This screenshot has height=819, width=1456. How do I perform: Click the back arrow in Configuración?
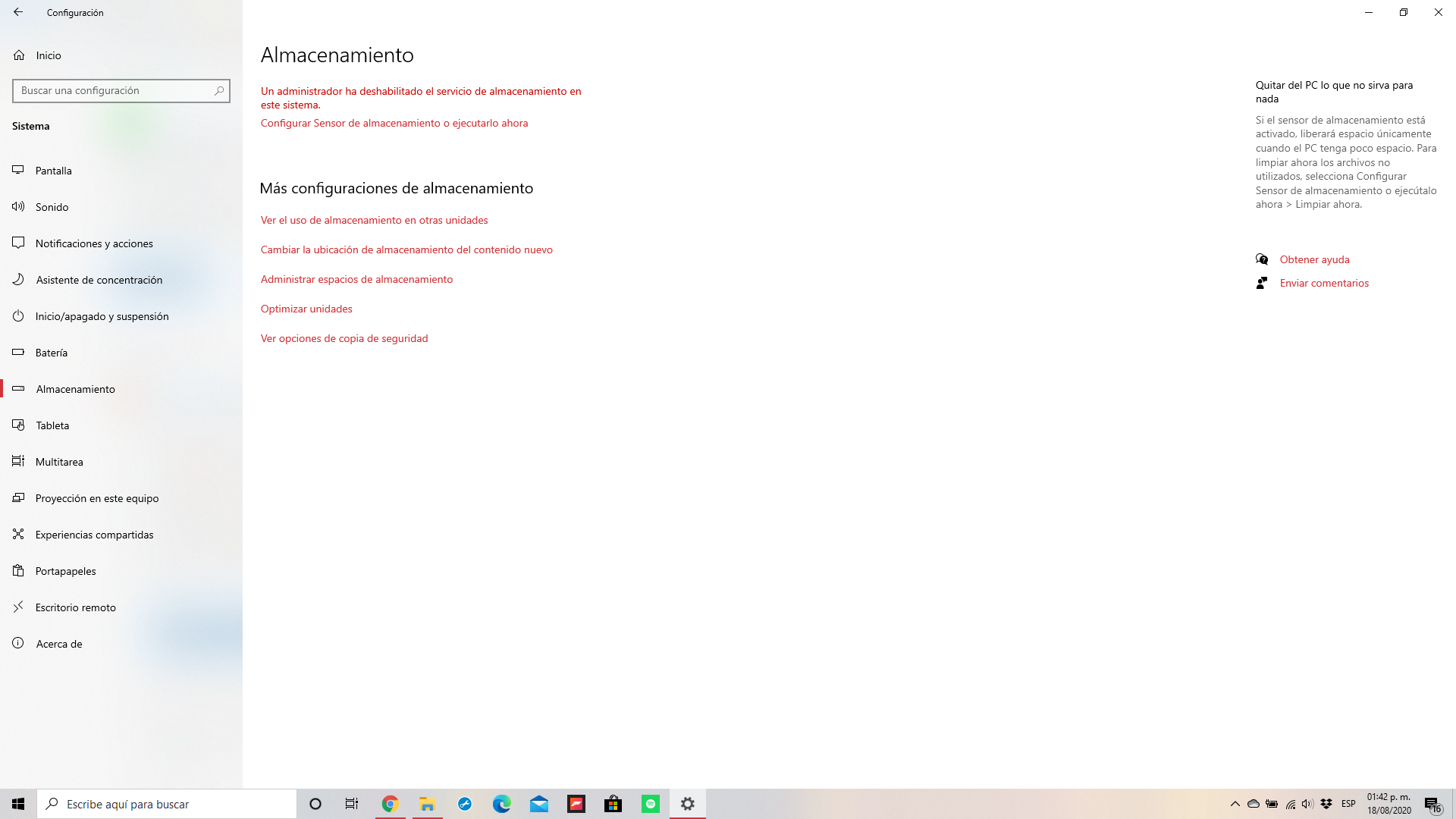[18, 12]
